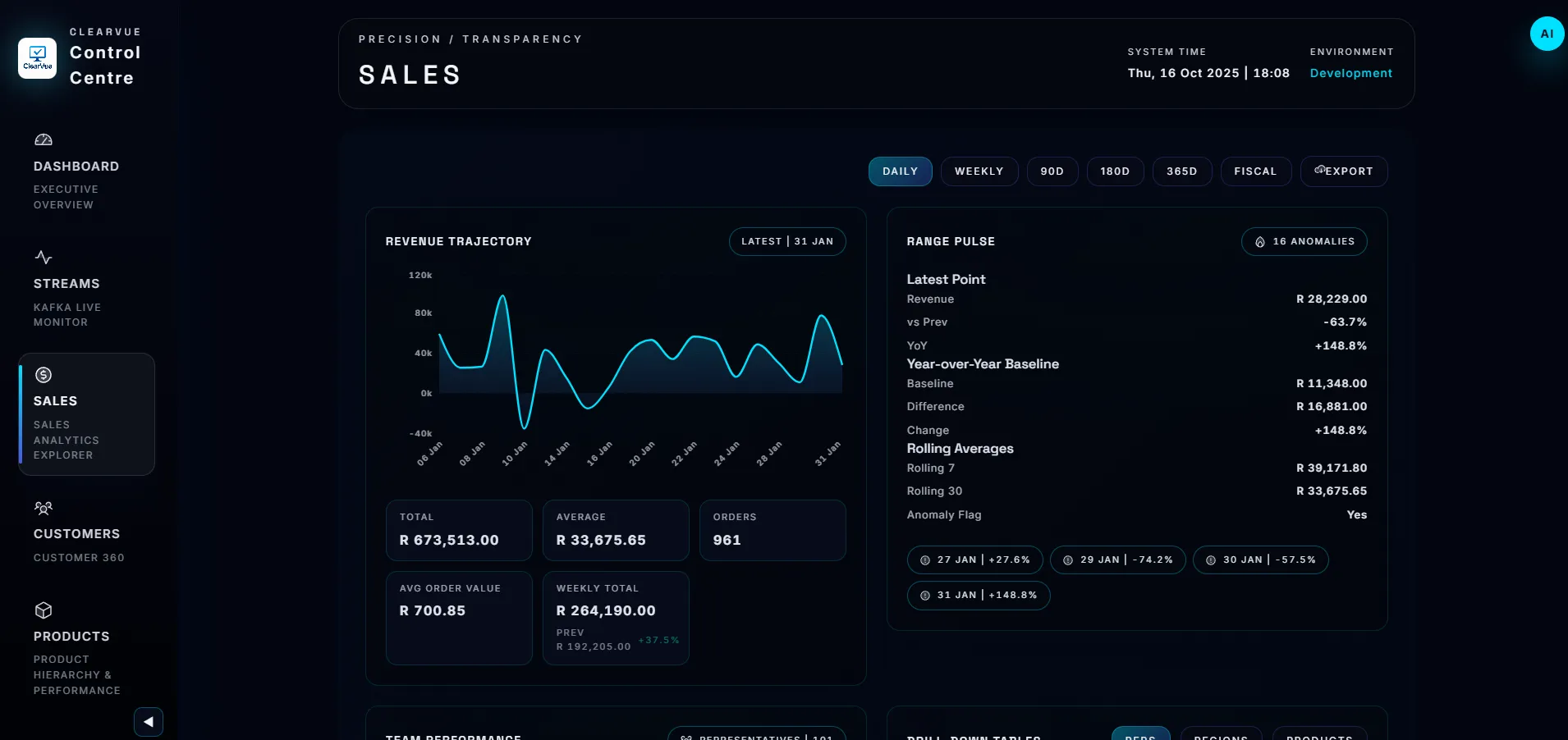Screen dimensions: 1568x740
Task: Click the 16 ANOMALIES badge
Action: (1304, 241)
